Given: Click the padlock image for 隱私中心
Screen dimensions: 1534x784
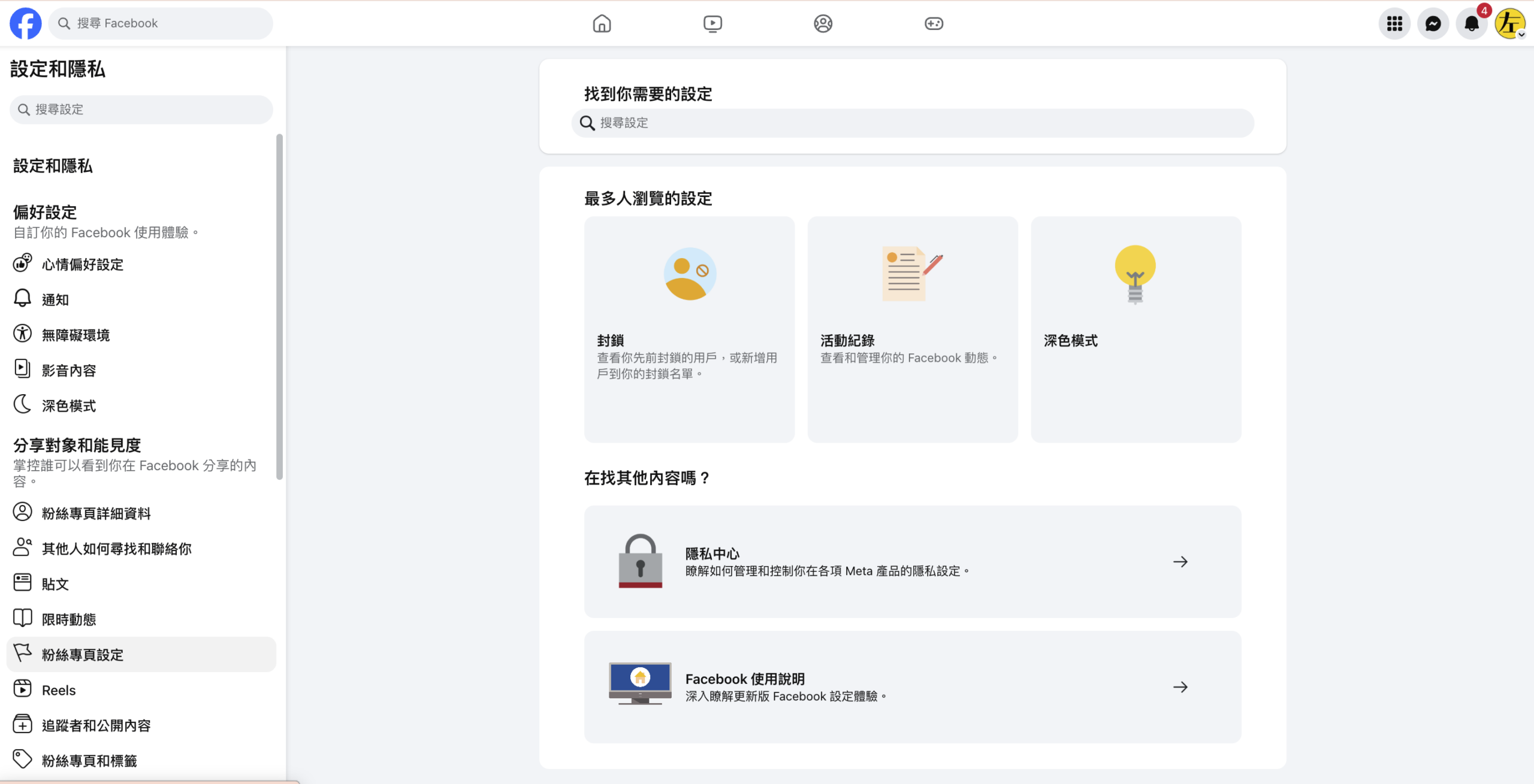Looking at the screenshot, I should (641, 561).
